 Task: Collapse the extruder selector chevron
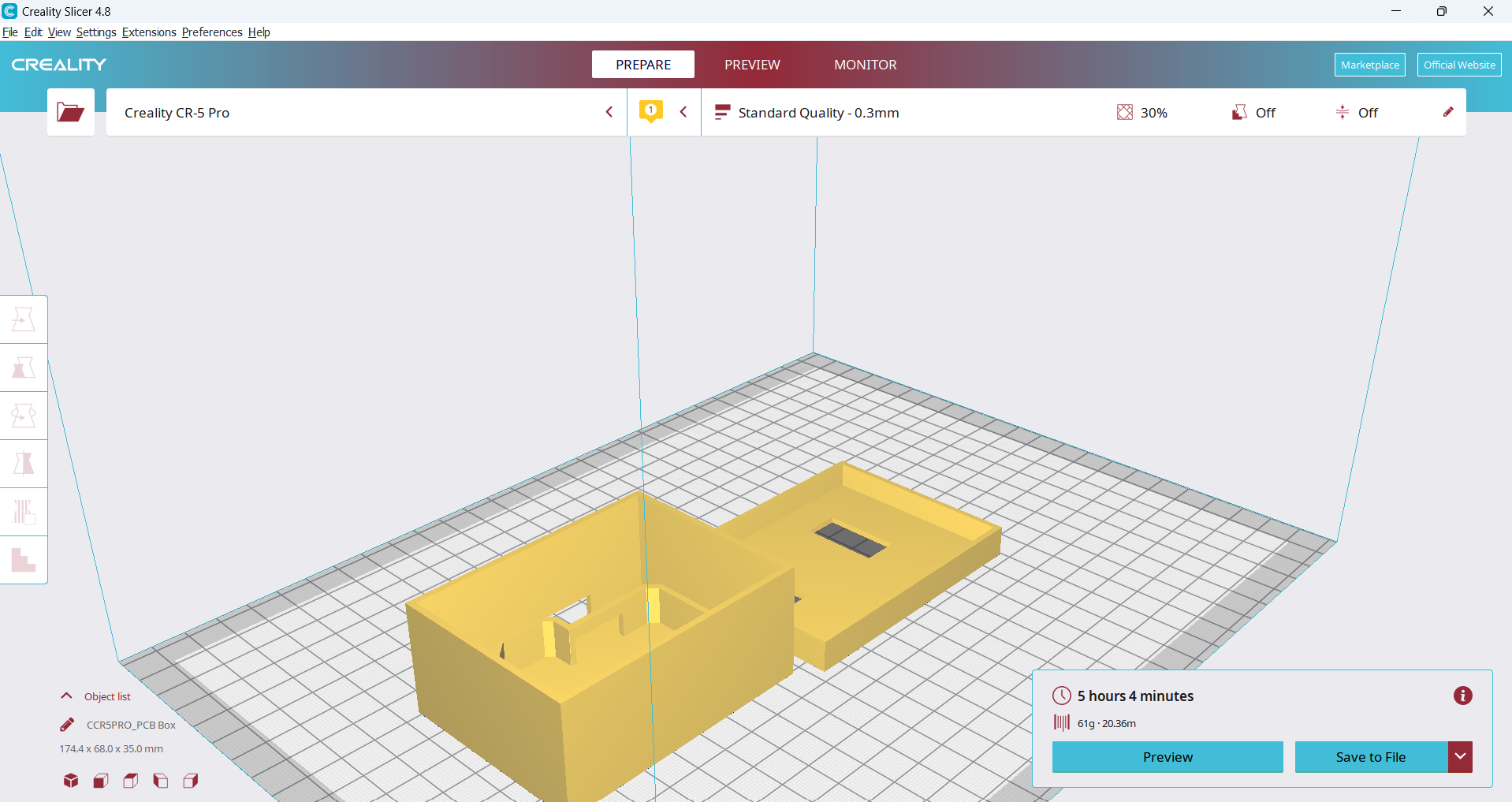tap(683, 112)
